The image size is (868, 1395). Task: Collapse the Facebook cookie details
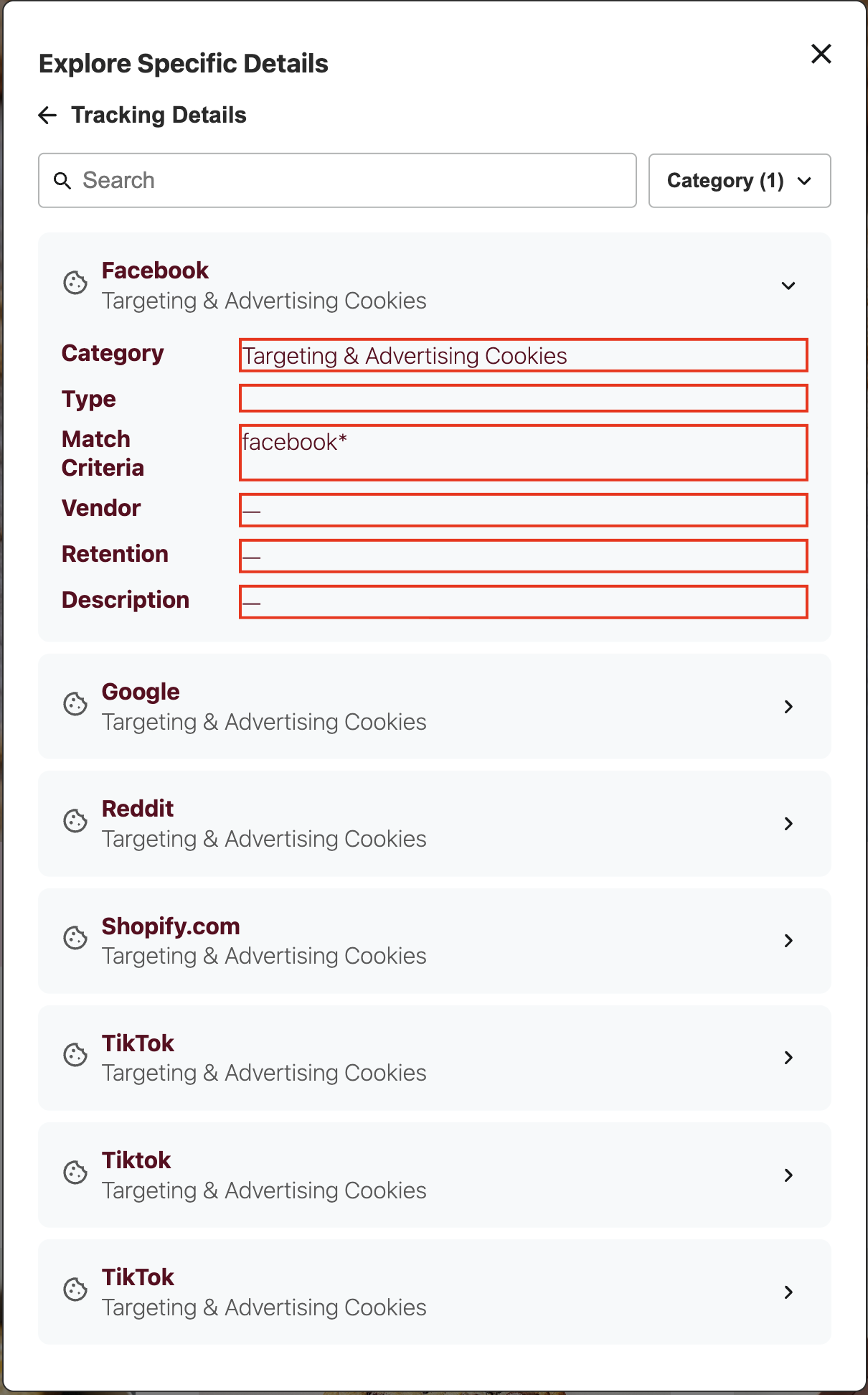coord(788,285)
